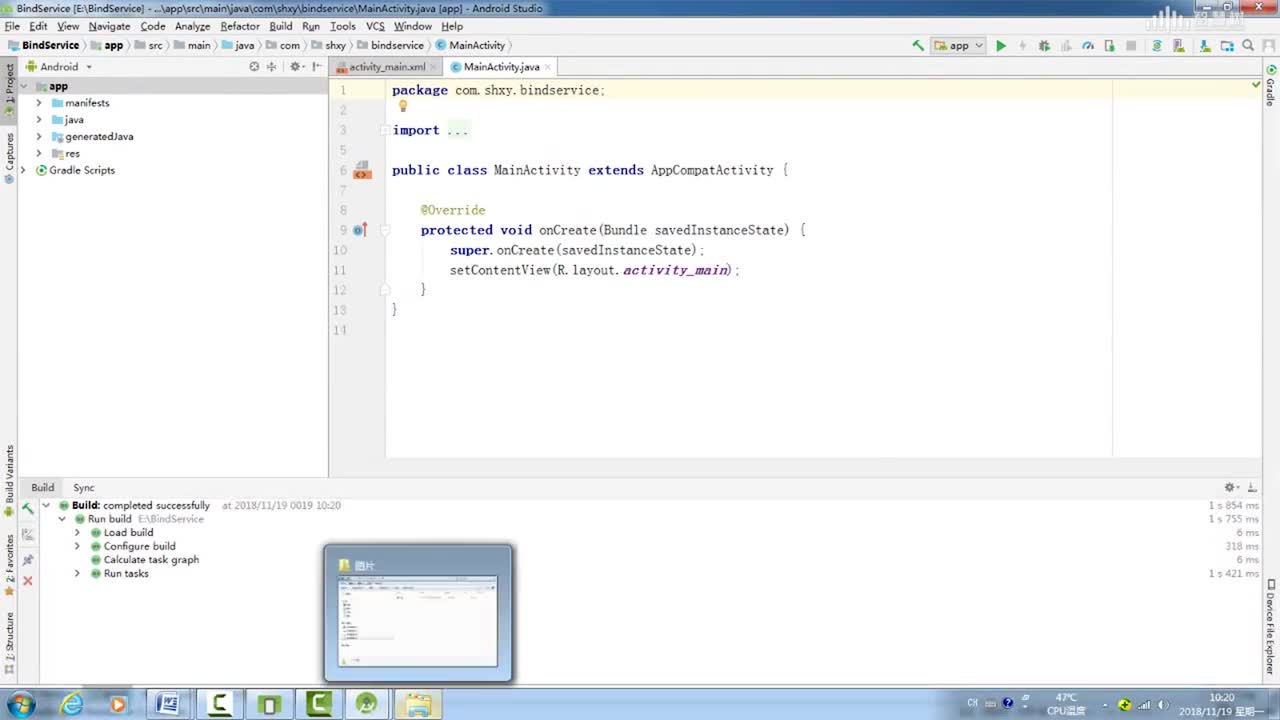The height and width of the screenshot is (720, 1280).
Task: Open the Navigate menu
Action: pyautogui.click(x=109, y=26)
